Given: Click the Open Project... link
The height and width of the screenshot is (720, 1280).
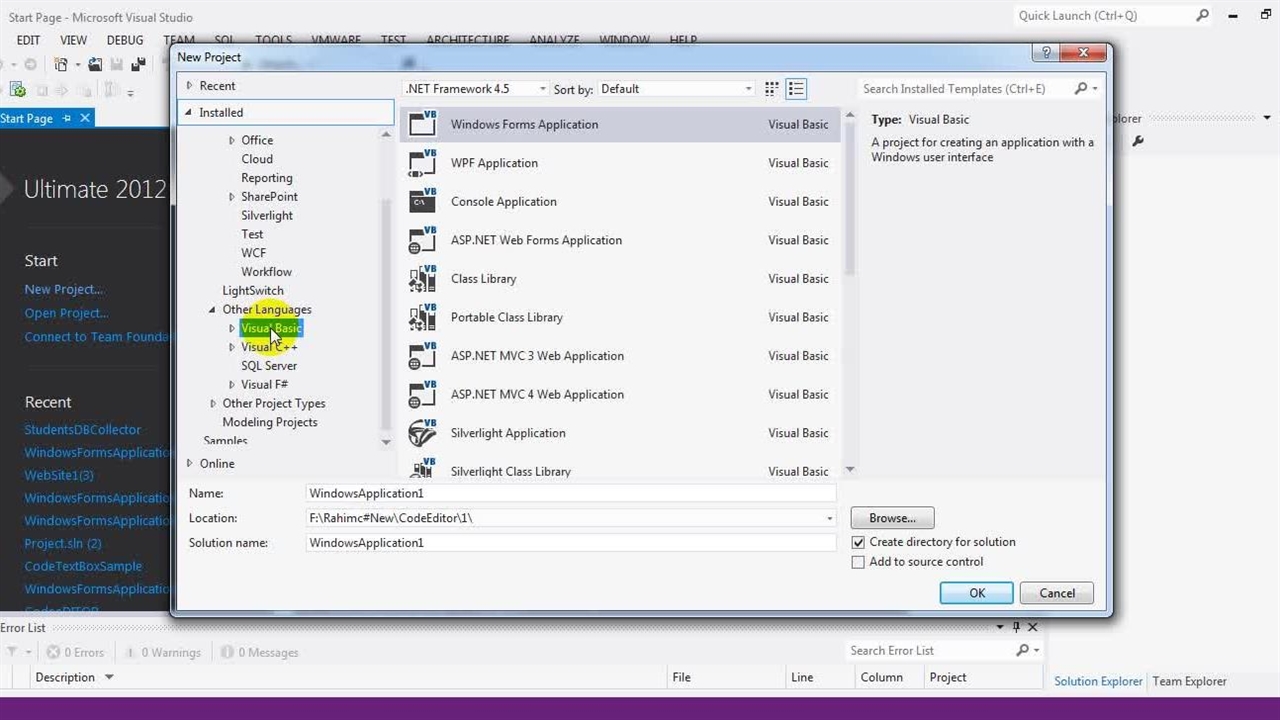Looking at the screenshot, I should coord(66,313).
